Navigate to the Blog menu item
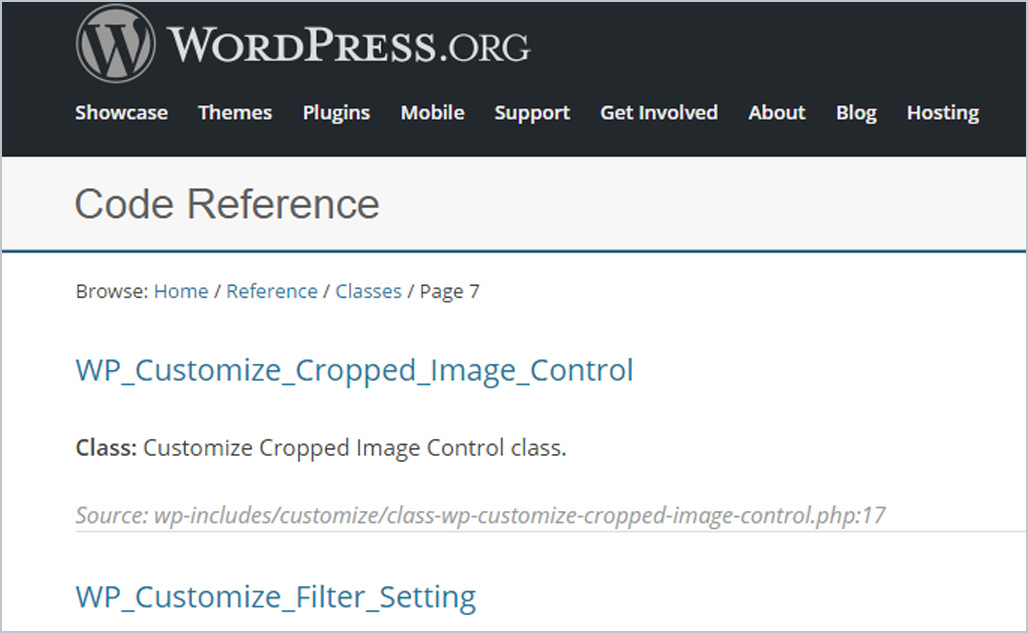The height and width of the screenshot is (633, 1028). pyautogui.click(x=856, y=113)
